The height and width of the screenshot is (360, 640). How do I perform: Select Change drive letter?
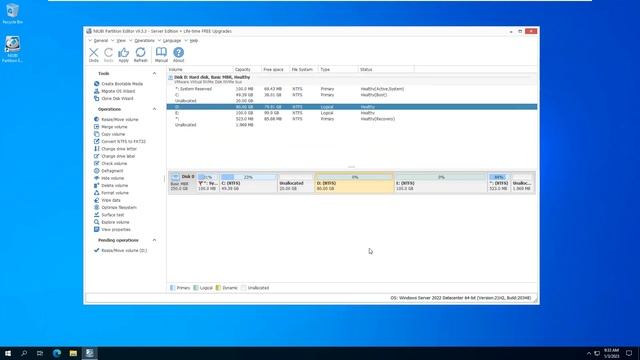115,149
